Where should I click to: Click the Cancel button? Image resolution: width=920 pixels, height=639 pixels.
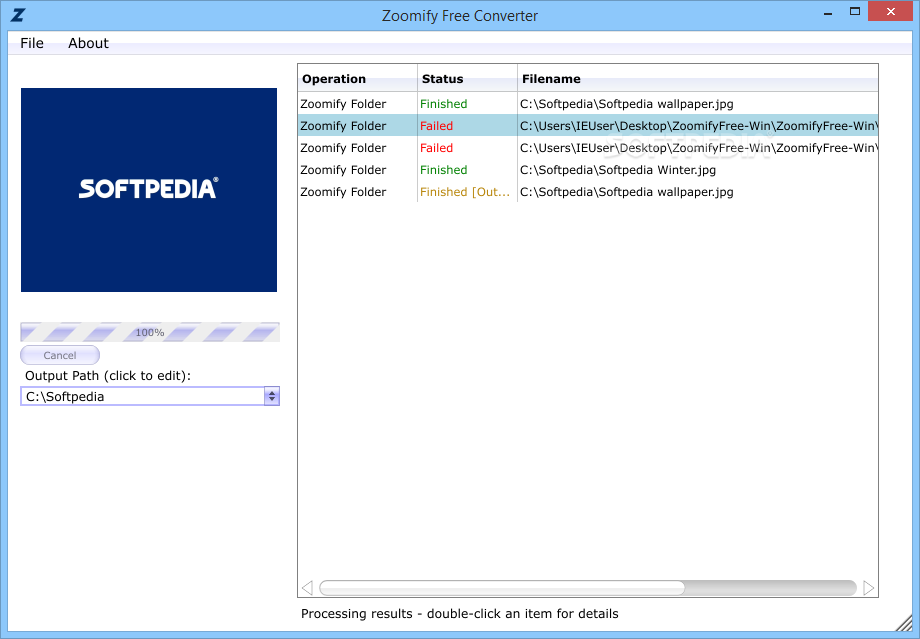60,355
